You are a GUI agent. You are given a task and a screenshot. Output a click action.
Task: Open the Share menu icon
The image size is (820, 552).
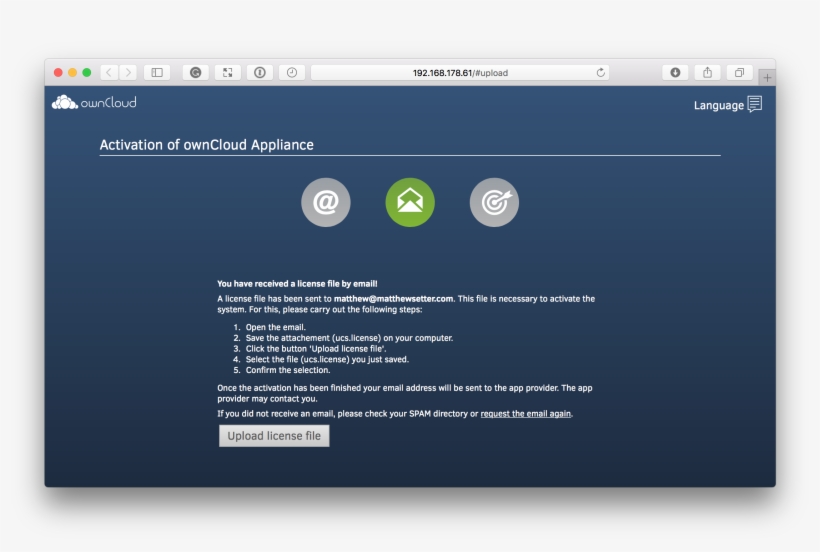pyautogui.click(x=708, y=73)
